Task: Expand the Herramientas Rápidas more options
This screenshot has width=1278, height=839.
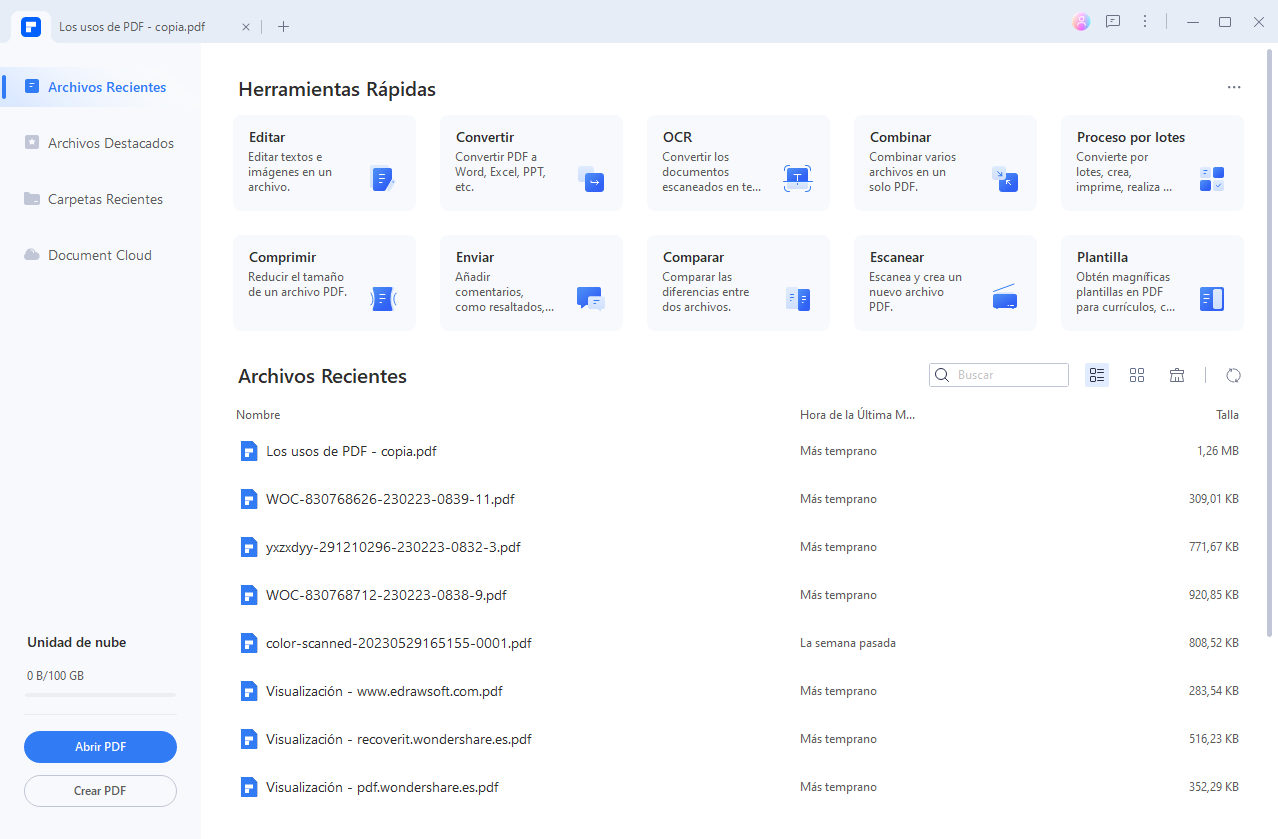Action: tap(1234, 88)
